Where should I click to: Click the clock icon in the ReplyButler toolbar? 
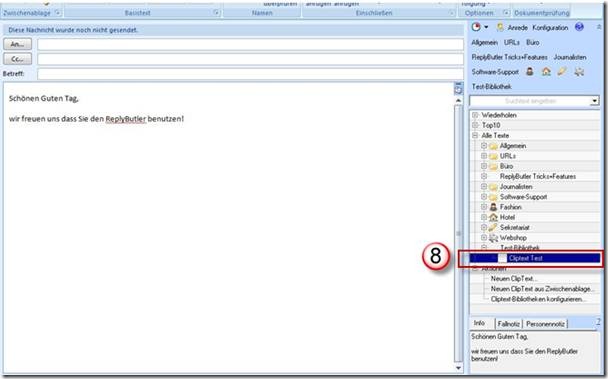pos(476,27)
